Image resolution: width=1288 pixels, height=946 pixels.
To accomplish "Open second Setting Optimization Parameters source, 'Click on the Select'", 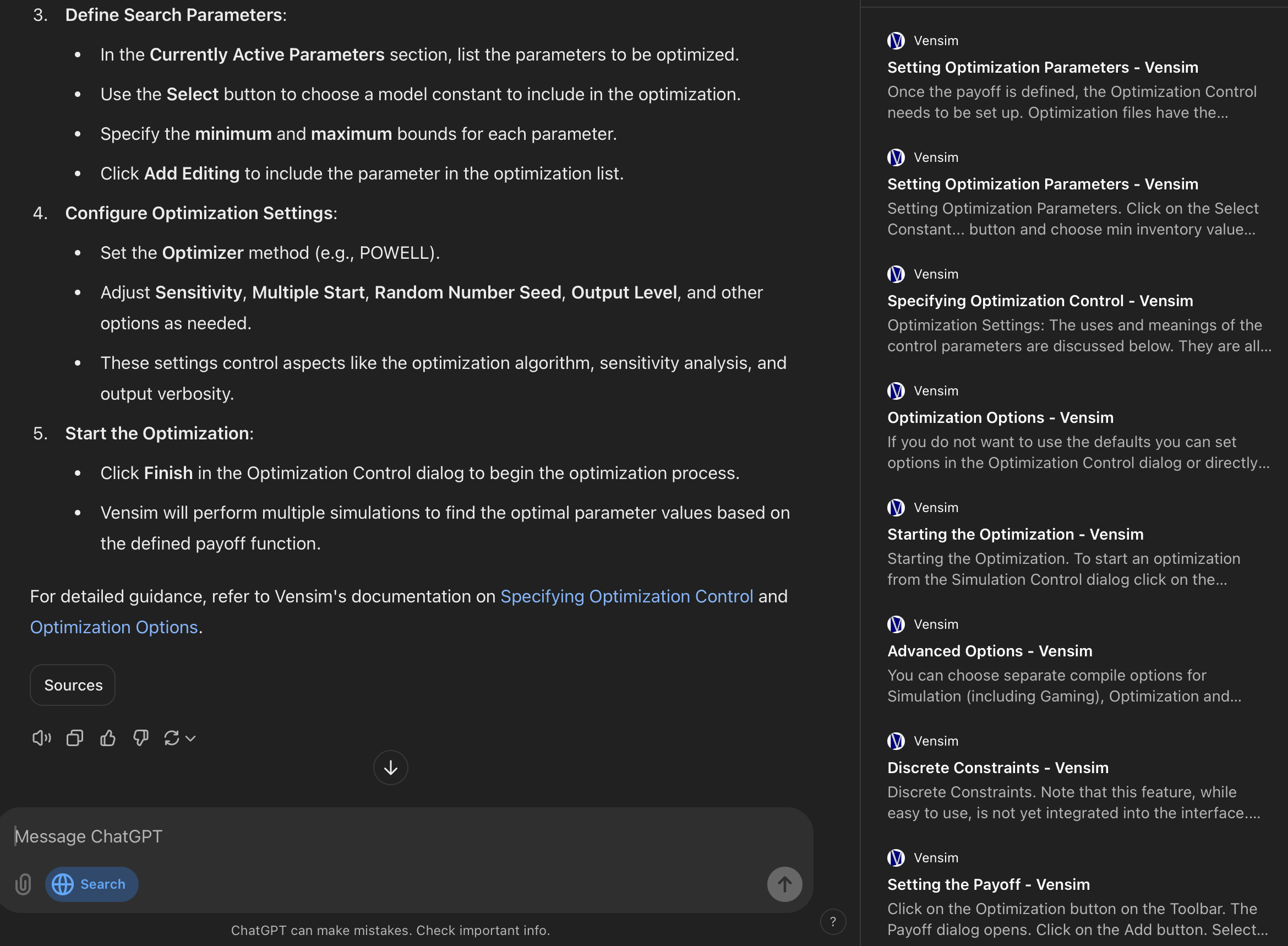I will (1043, 184).
